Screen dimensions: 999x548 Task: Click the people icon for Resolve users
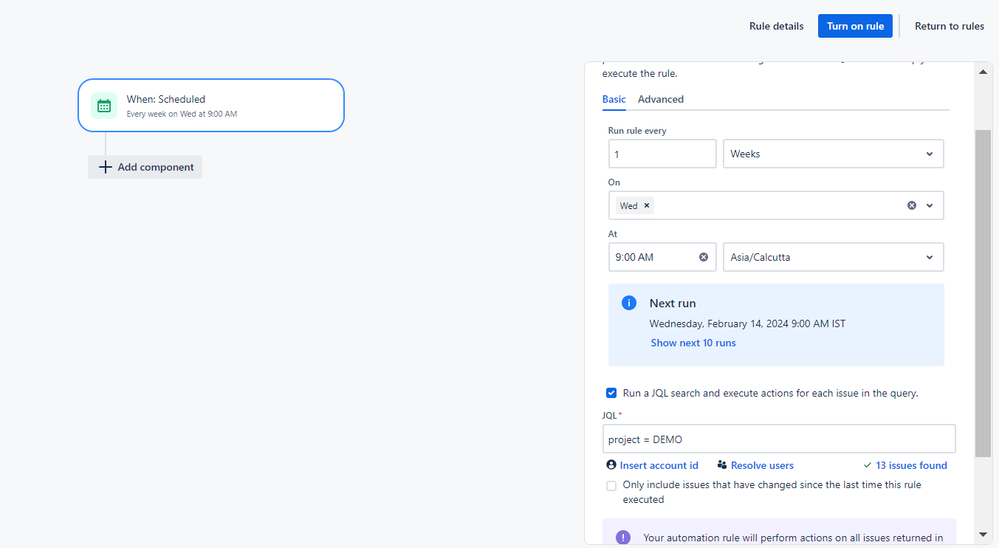pos(722,465)
